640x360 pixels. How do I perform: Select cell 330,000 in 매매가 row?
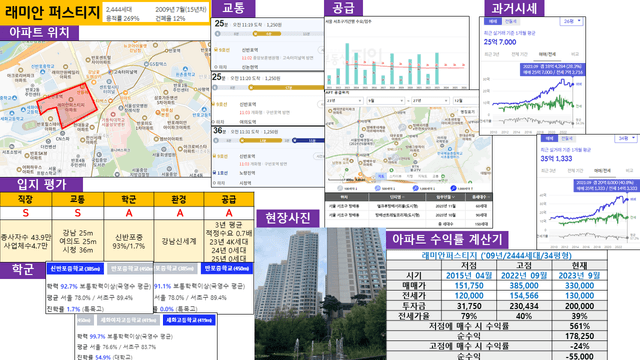pos(579,286)
